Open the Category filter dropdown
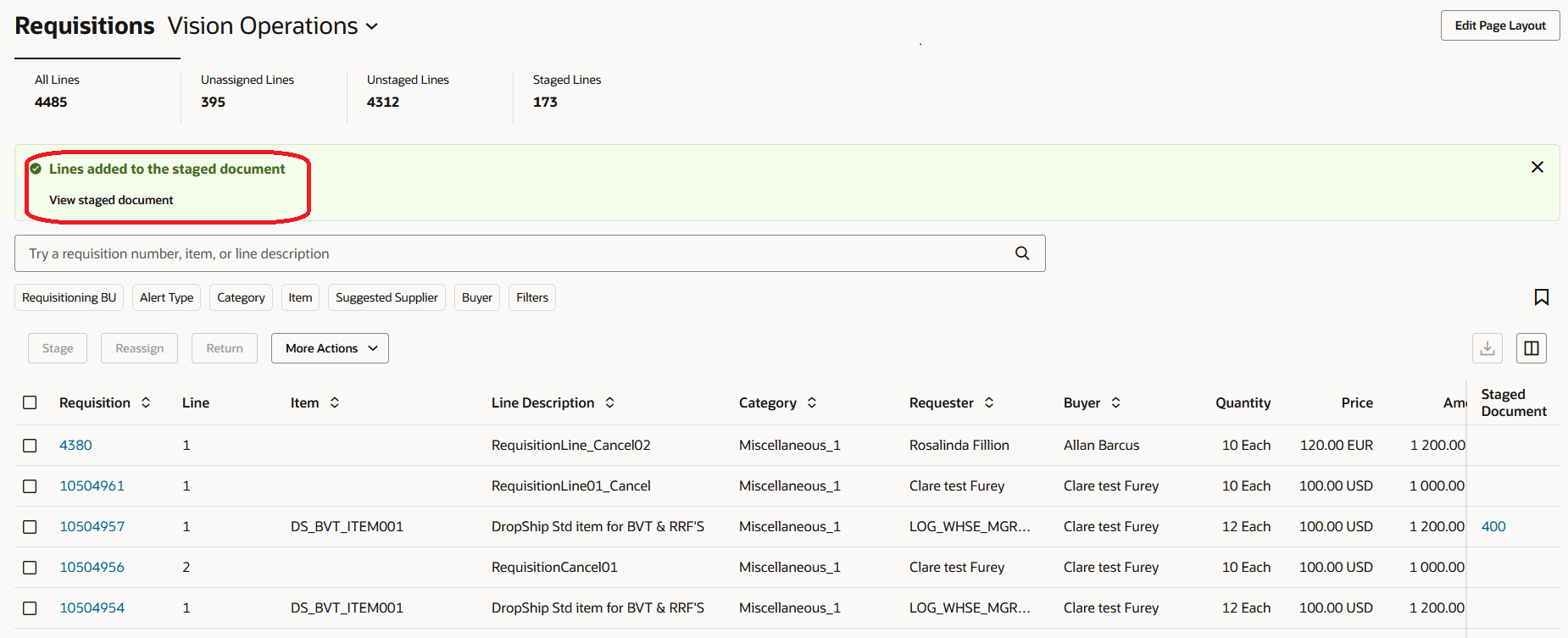The height and width of the screenshot is (638, 1568). [x=241, y=297]
